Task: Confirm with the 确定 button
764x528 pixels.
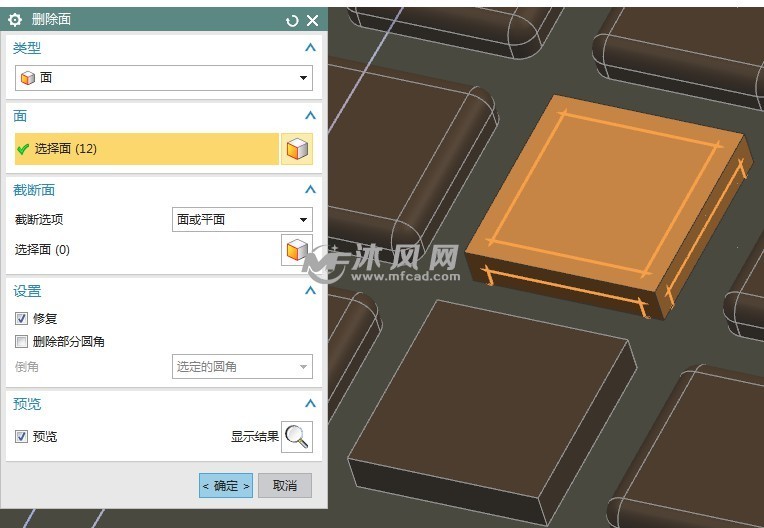Action: pos(226,486)
